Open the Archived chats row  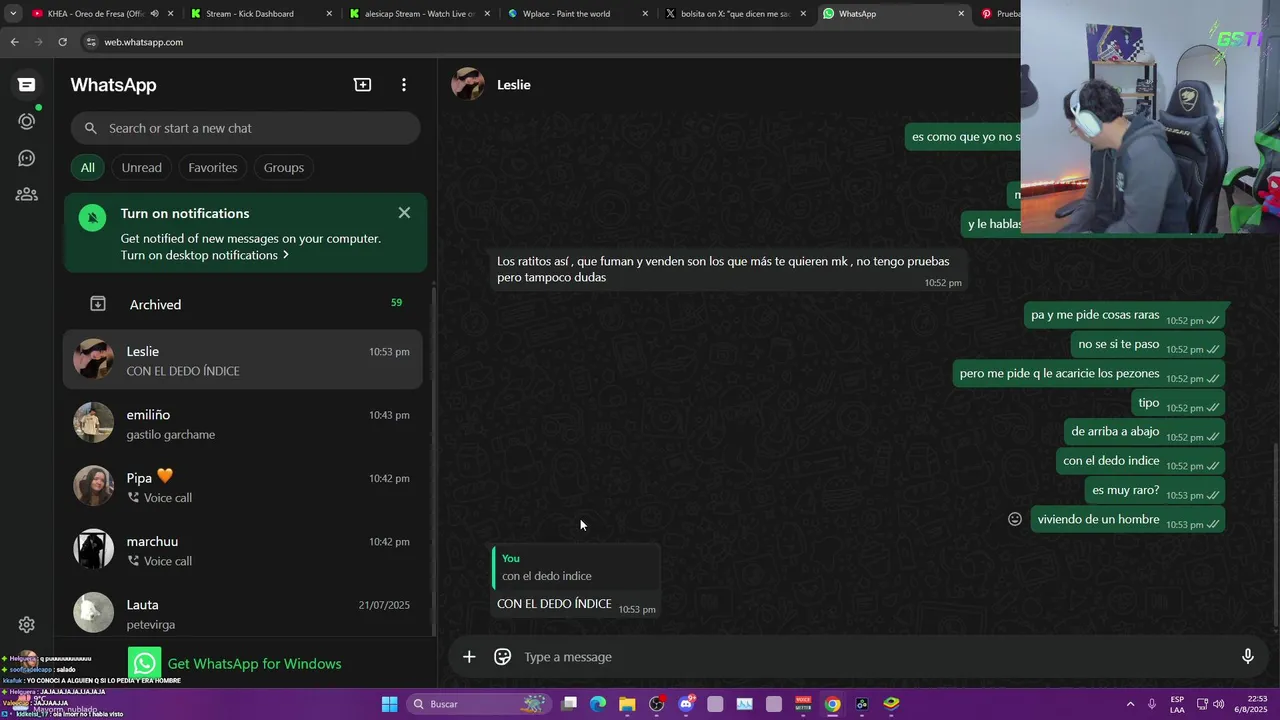[x=245, y=304]
